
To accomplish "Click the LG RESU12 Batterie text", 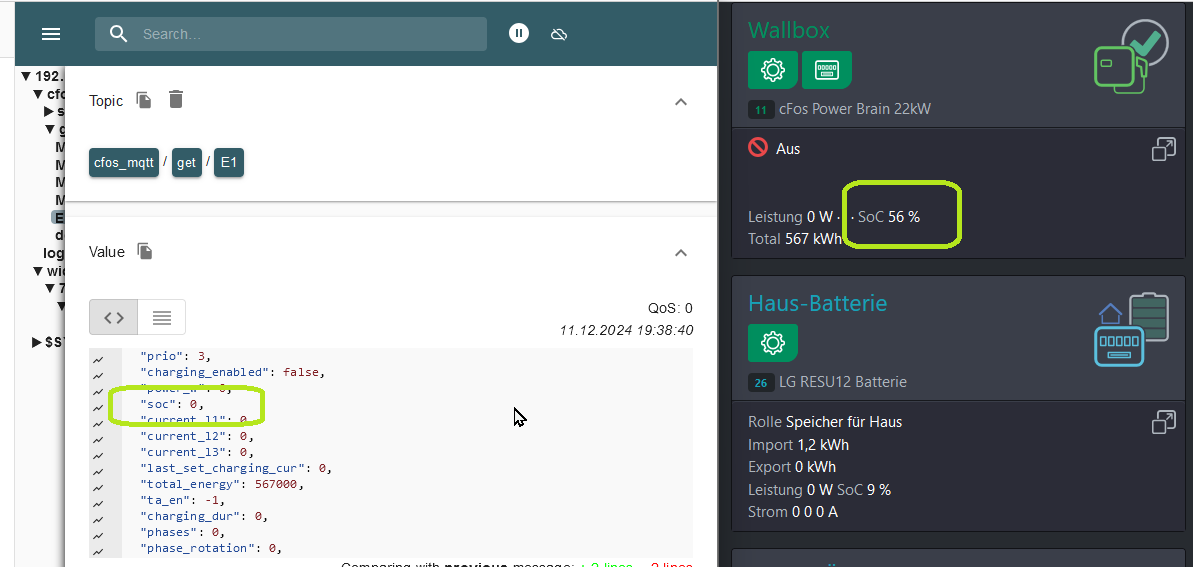I will 842,382.
